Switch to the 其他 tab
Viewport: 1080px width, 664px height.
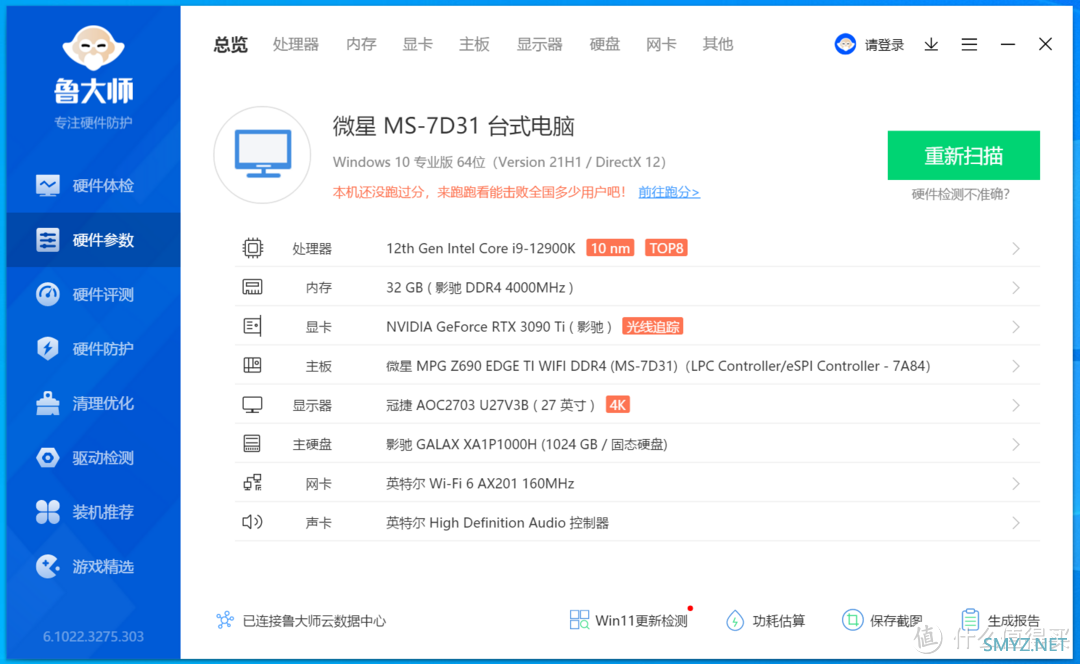718,45
